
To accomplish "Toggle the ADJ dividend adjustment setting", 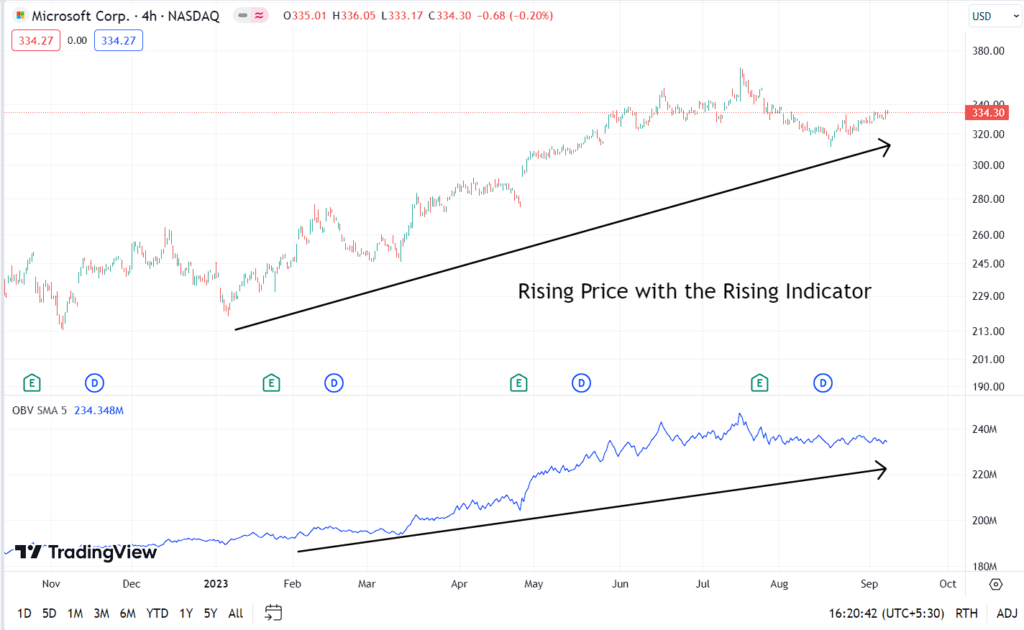I will pyautogui.click(x=1006, y=612).
